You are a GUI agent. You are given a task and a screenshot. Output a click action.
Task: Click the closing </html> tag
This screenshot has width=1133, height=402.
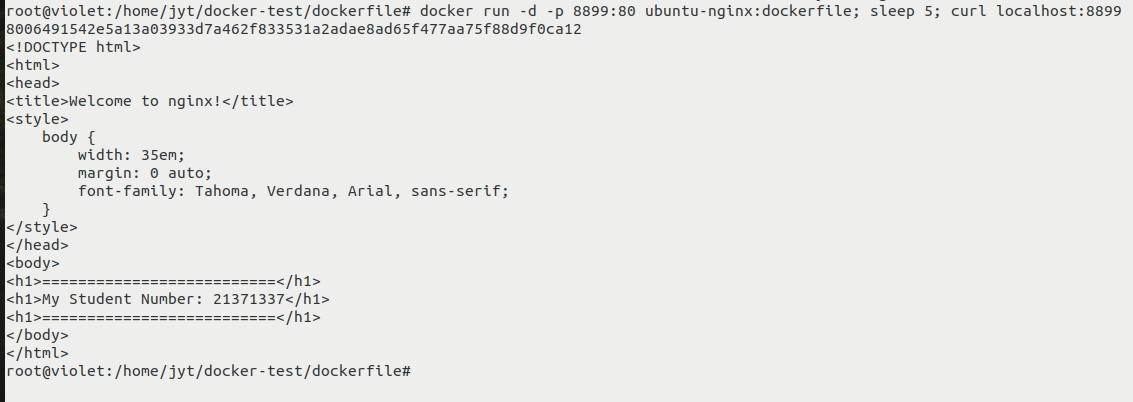click(x=37, y=353)
